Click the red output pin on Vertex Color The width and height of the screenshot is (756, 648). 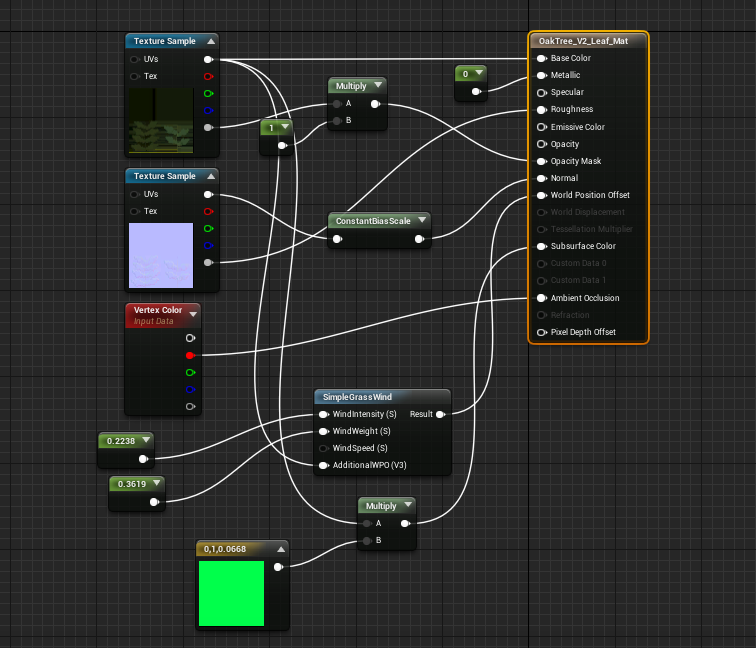(x=190, y=355)
